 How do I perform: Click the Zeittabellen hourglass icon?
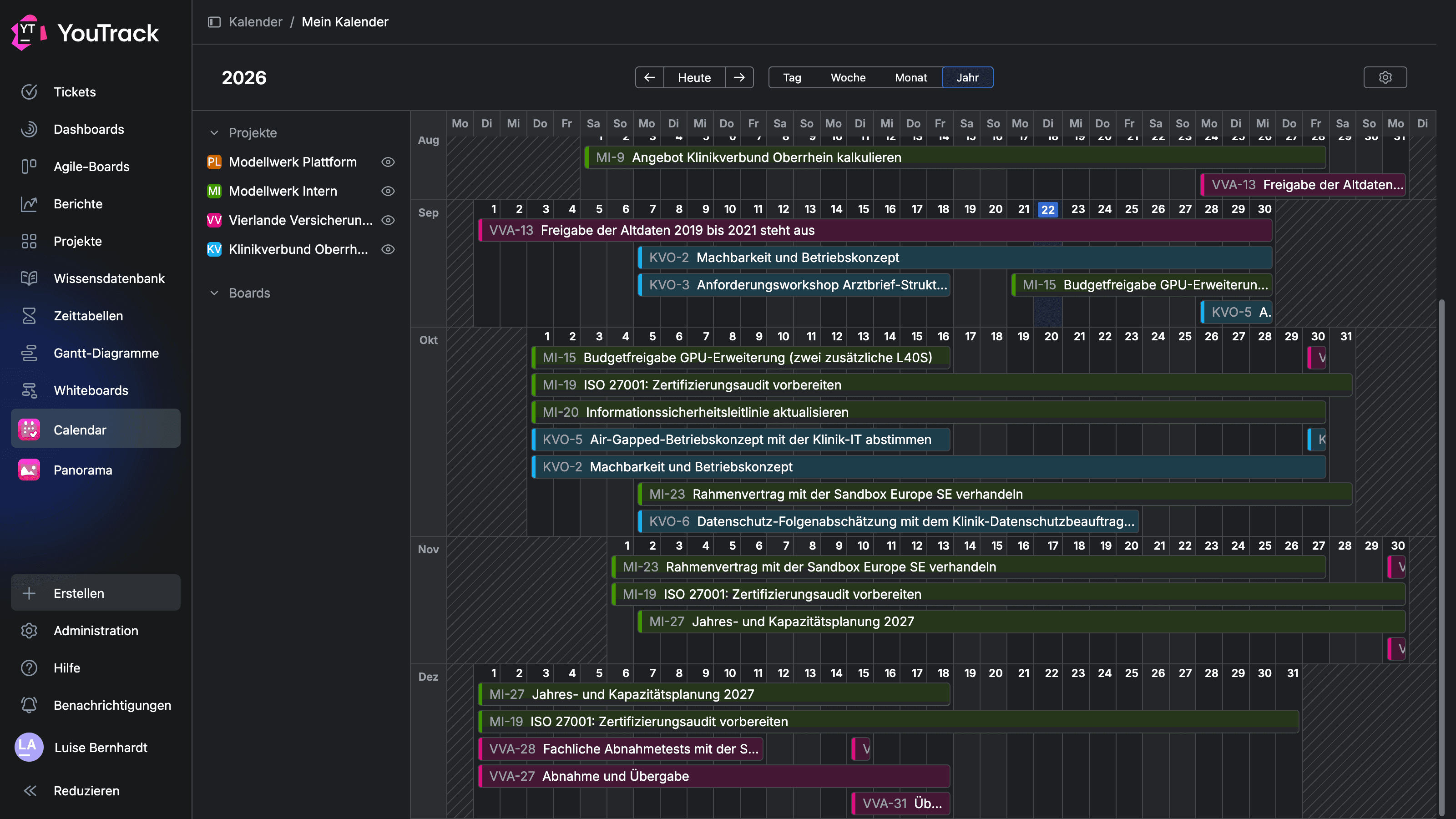point(29,316)
